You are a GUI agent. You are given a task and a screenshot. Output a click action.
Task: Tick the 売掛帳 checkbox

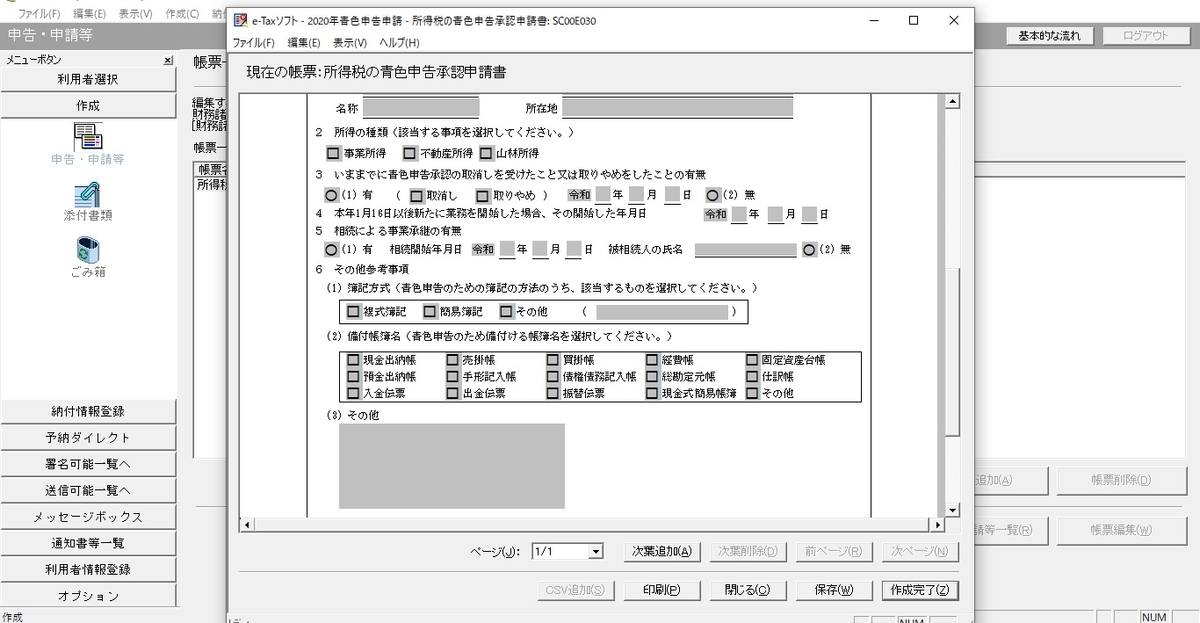pyautogui.click(x=452, y=360)
